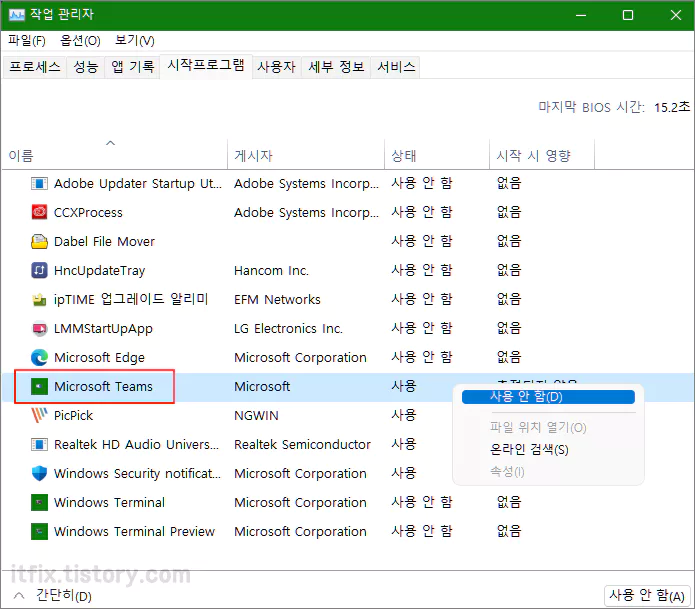Click publisher Realtek Semiconductor
The width and height of the screenshot is (695, 609).
[x=302, y=445]
